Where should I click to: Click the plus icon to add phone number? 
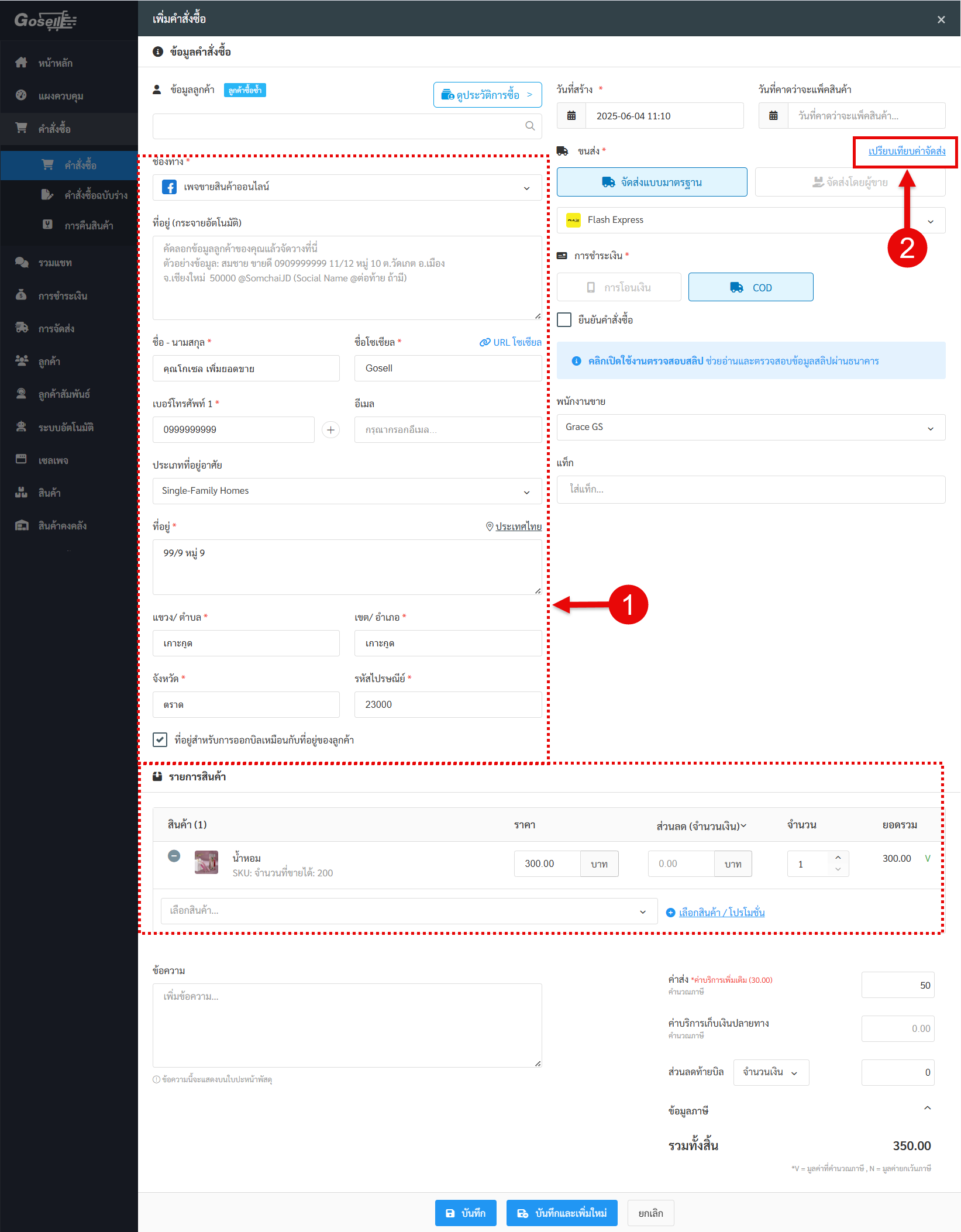click(x=330, y=430)
